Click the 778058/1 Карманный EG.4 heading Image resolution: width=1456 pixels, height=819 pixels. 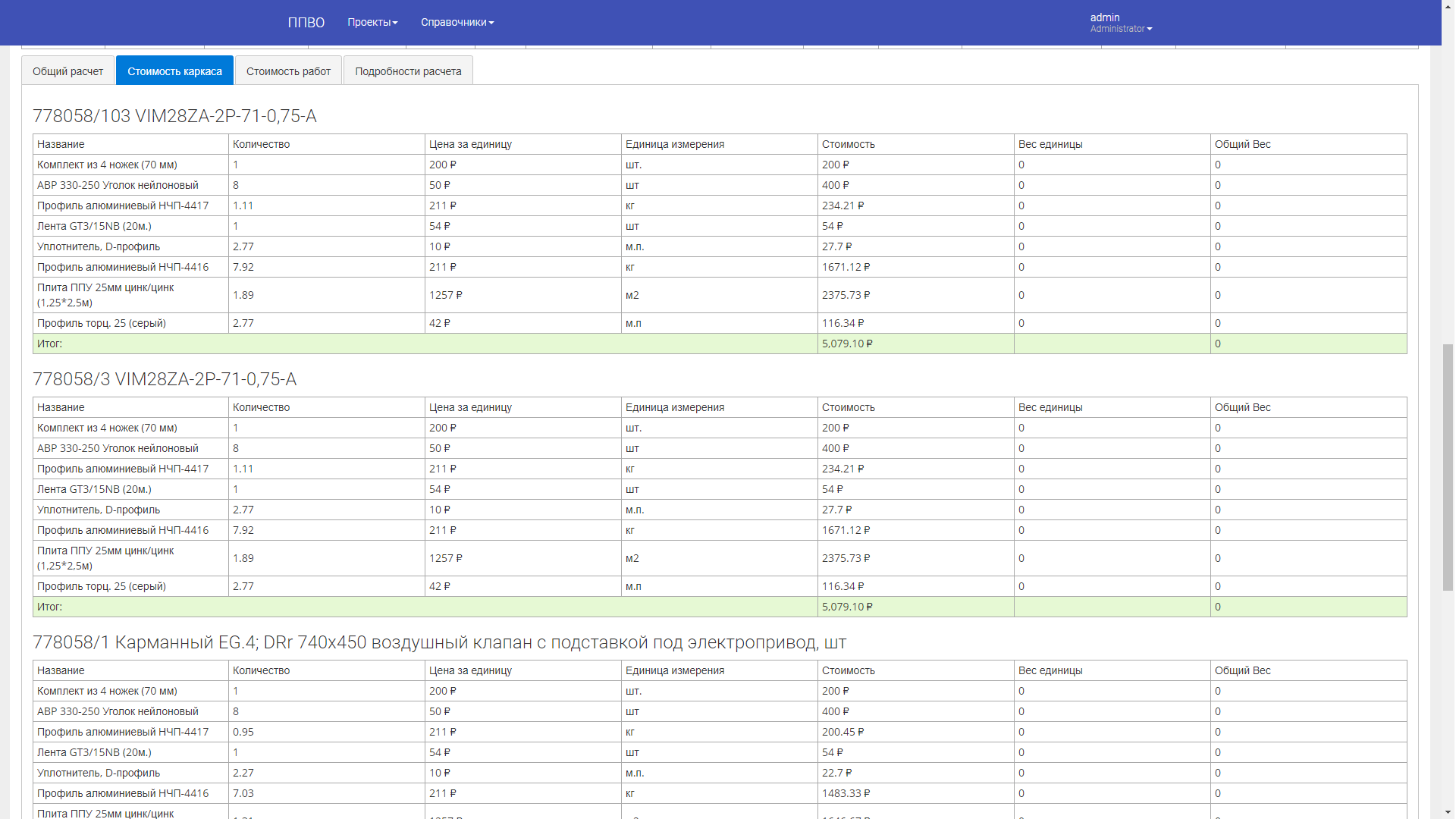439,642
